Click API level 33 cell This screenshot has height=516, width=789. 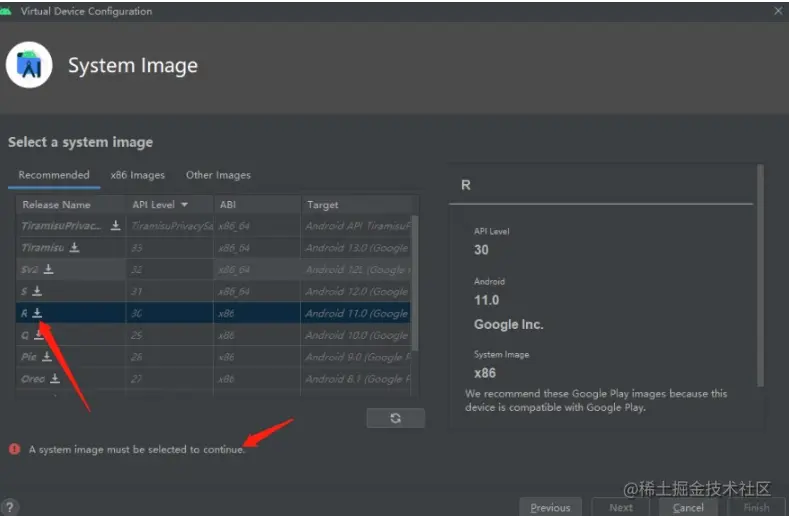pyautogui.click(x=170, y=248)
